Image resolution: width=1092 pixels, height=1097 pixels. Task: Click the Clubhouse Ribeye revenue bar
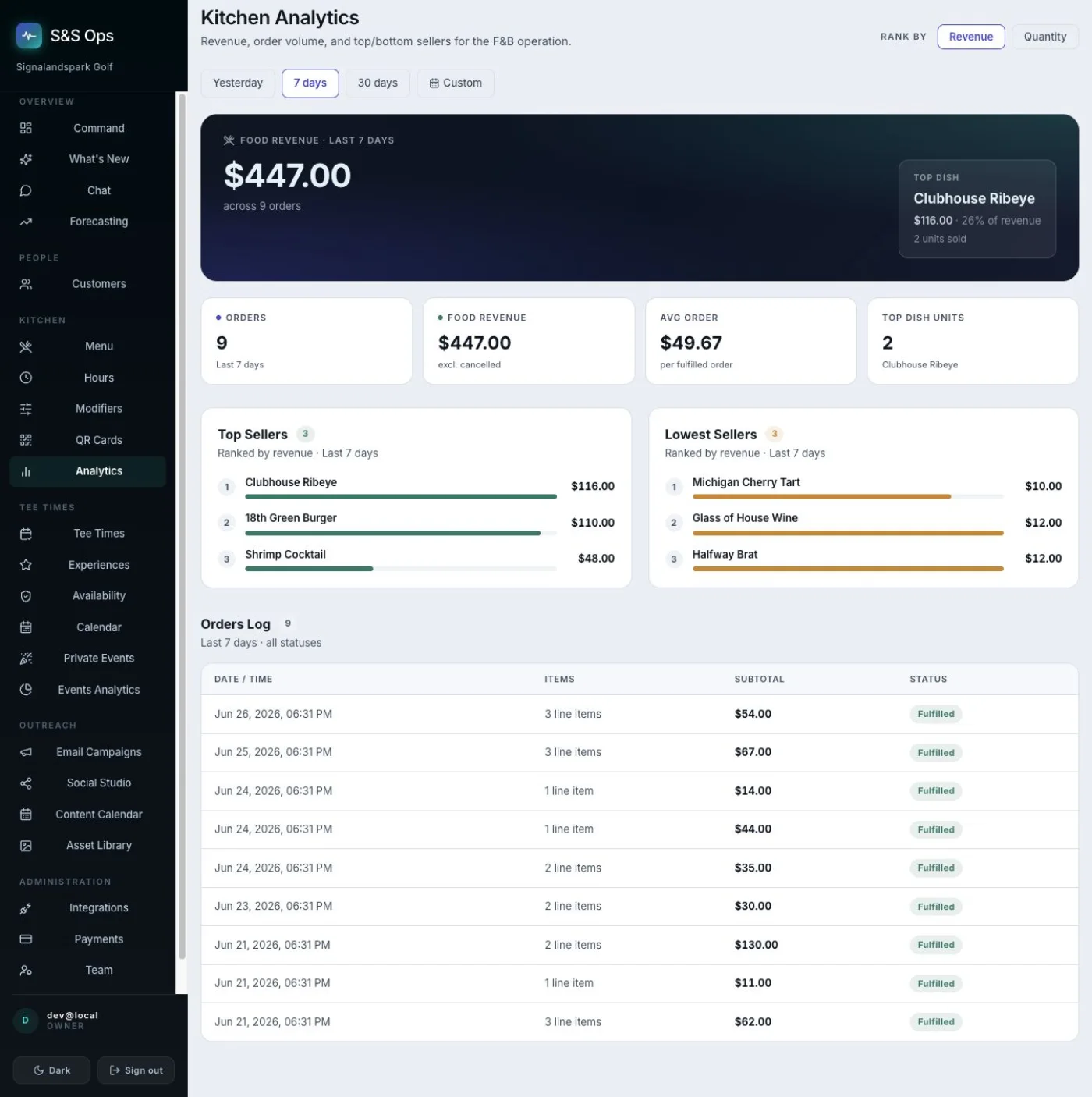click(x=401, y=496)
